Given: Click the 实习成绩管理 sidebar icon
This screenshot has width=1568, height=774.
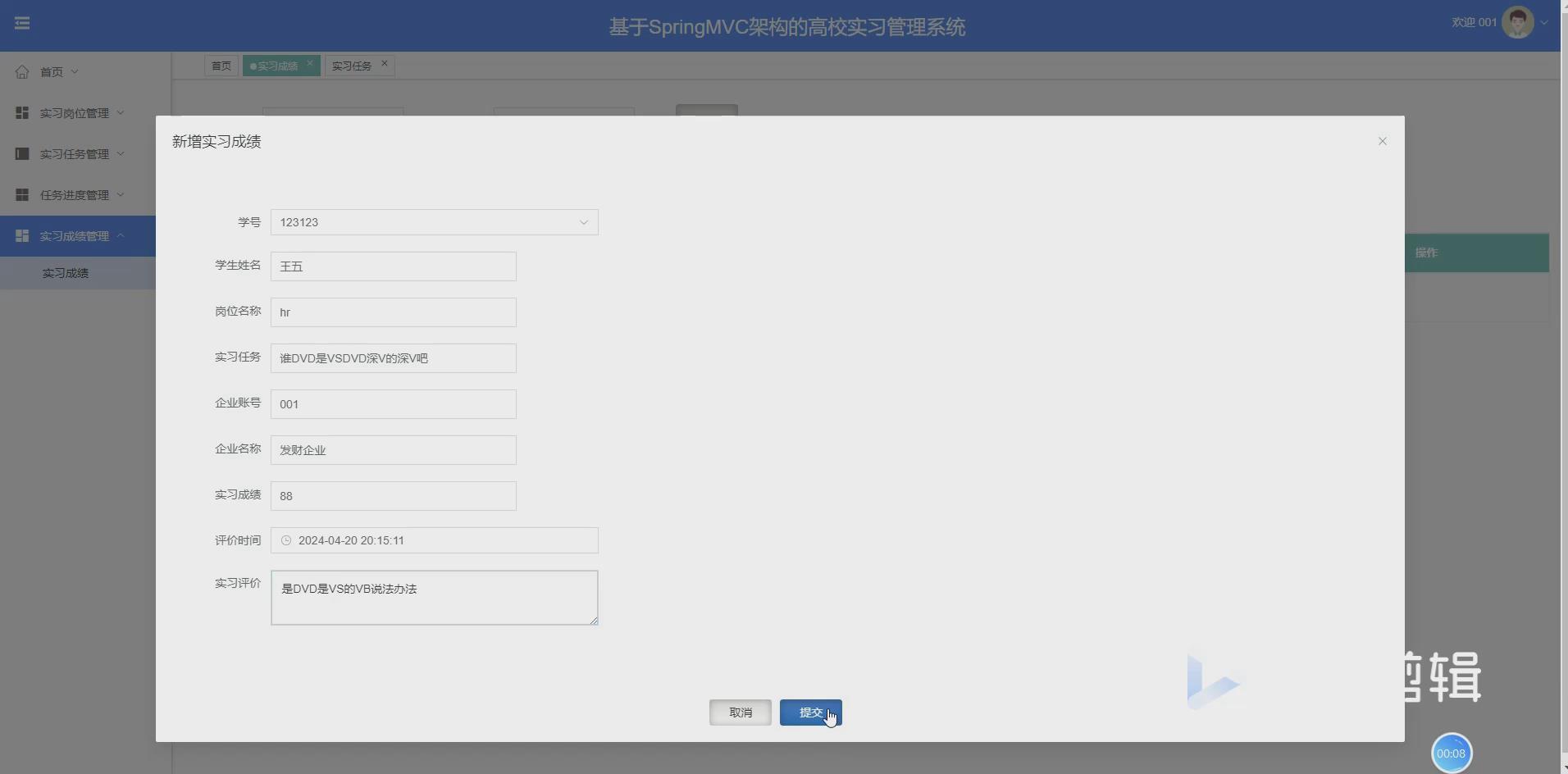Looking at the screenshot, I should point(21,236).
